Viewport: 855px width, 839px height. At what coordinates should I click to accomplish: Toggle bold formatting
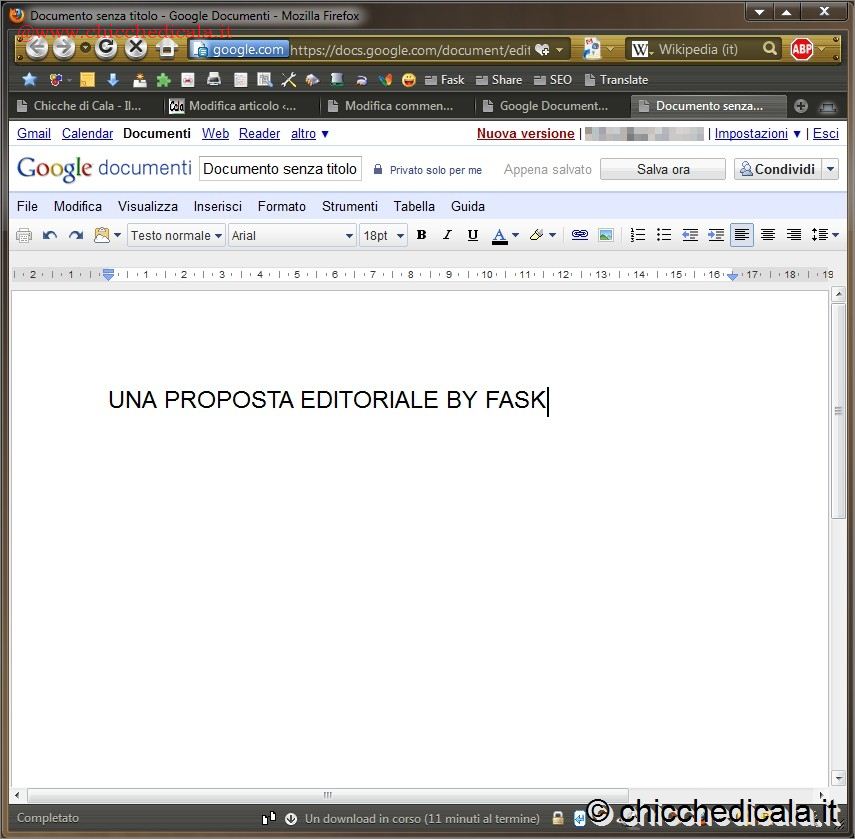(x=421, y=235)
